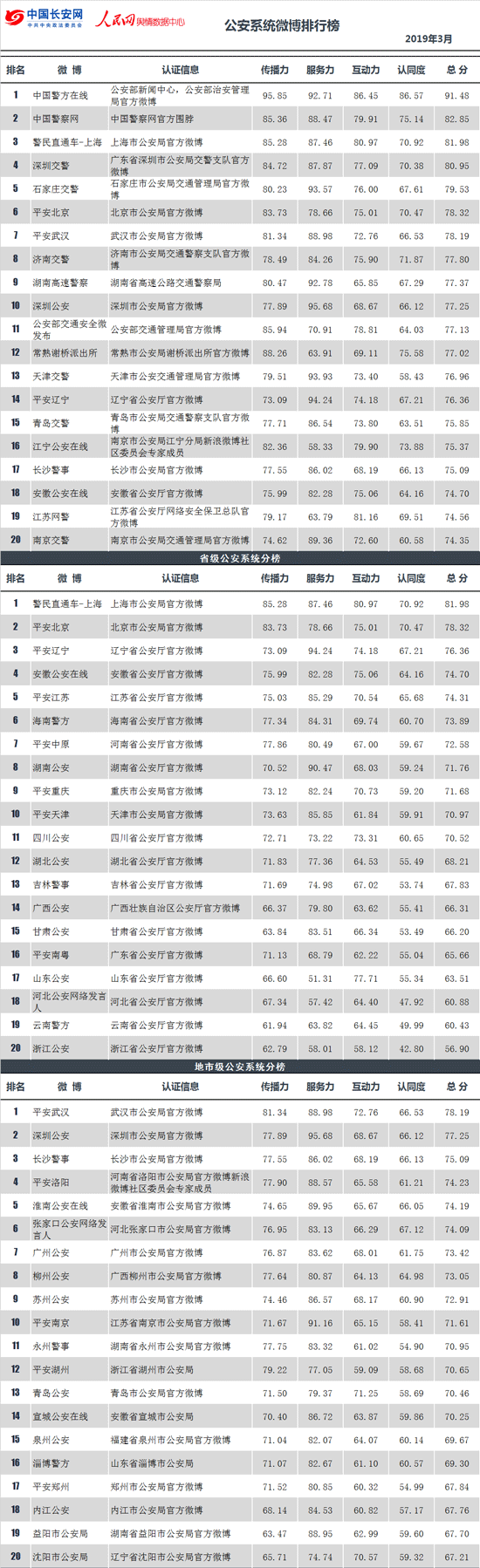Click the 认证信息 header in provincial table
Viewport: 480px width, 1568px height.
click(181, 578)
